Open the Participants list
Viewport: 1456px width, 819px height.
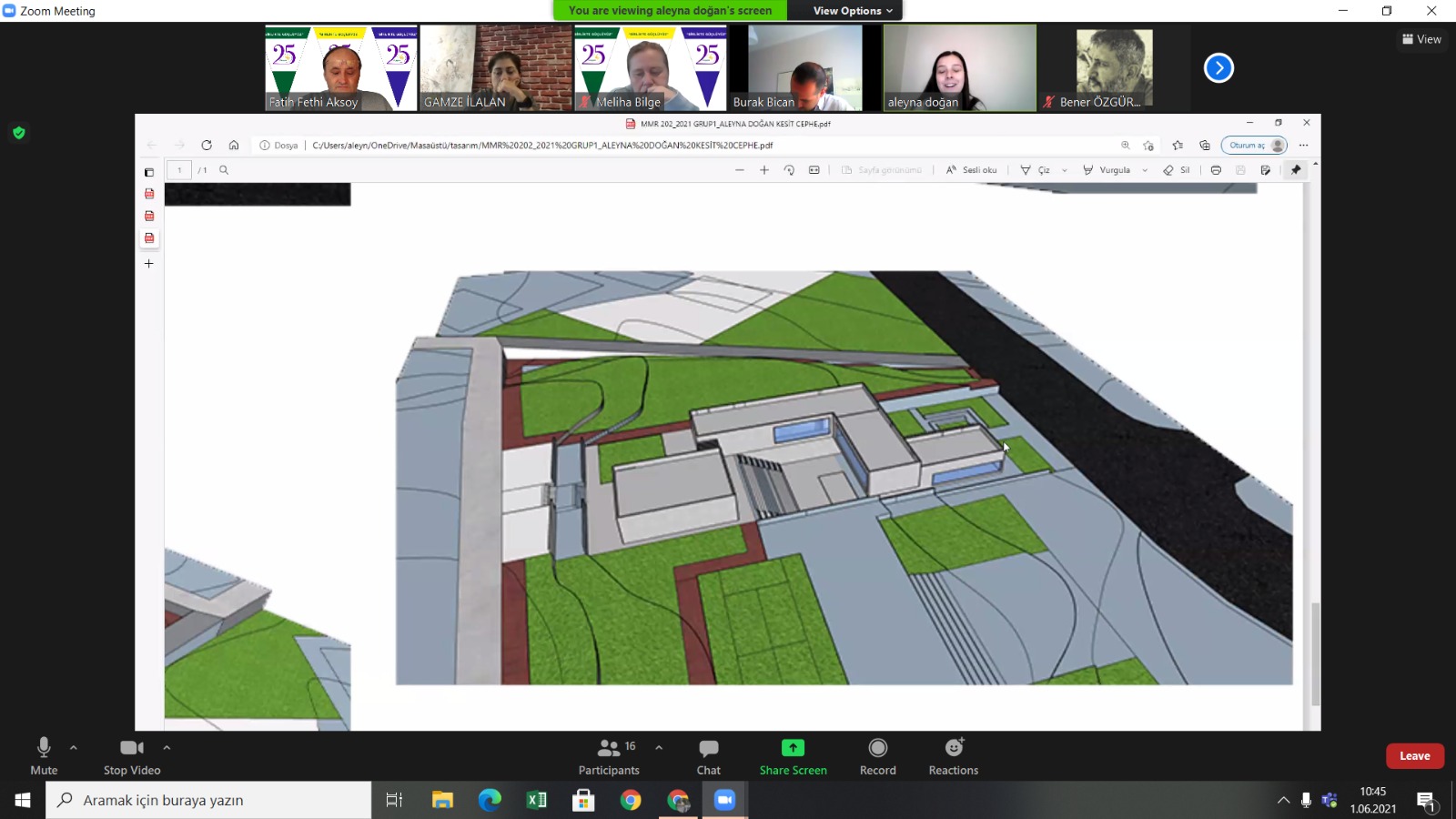pos(609,755)
